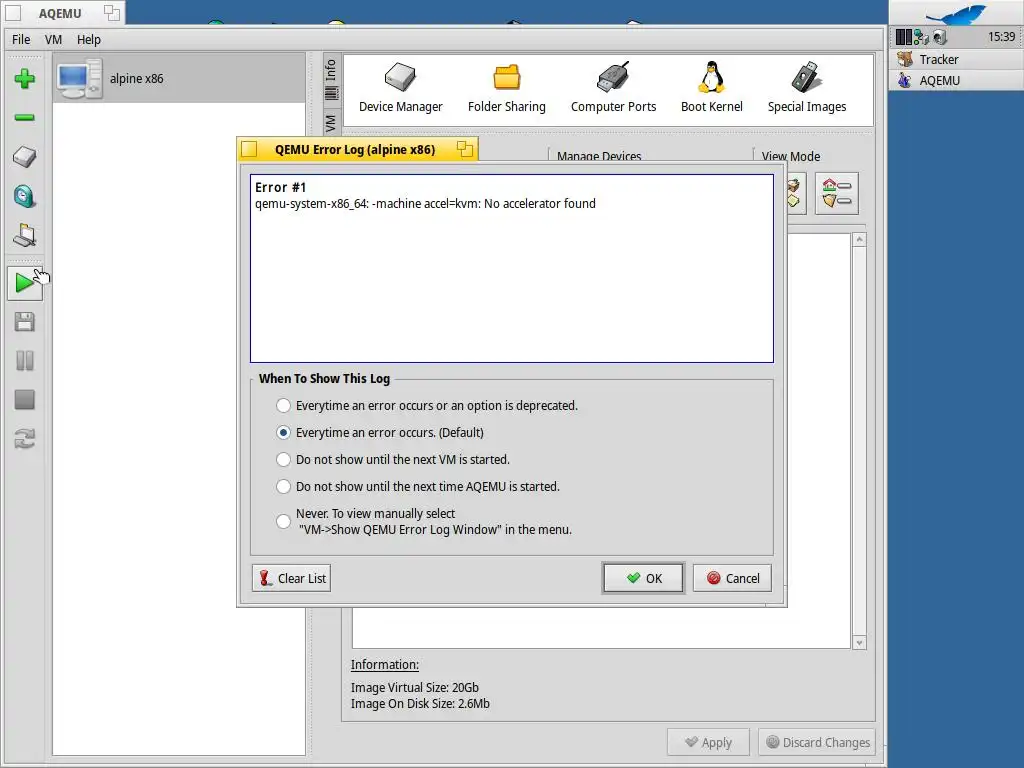This screenshot has width=1024, height=768.
Task: Click inside the error log text area
Action: [512, 268]
